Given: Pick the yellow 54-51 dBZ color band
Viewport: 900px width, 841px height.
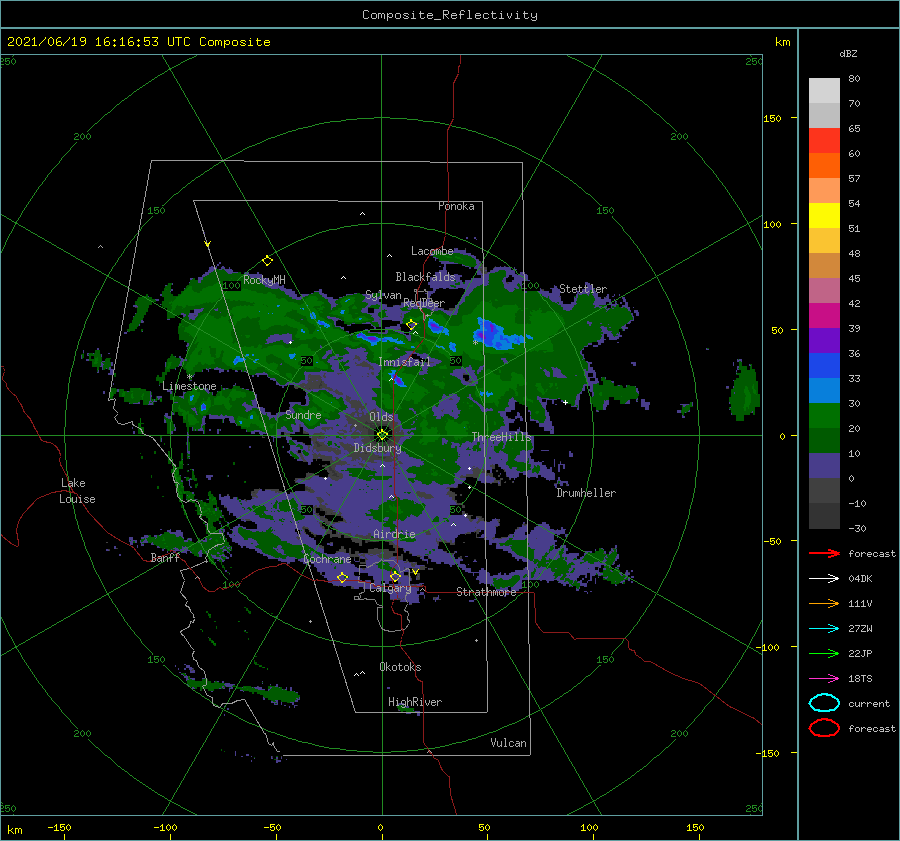Looking at the screenshot, I should pyautogui.click(x=824, y=216).
